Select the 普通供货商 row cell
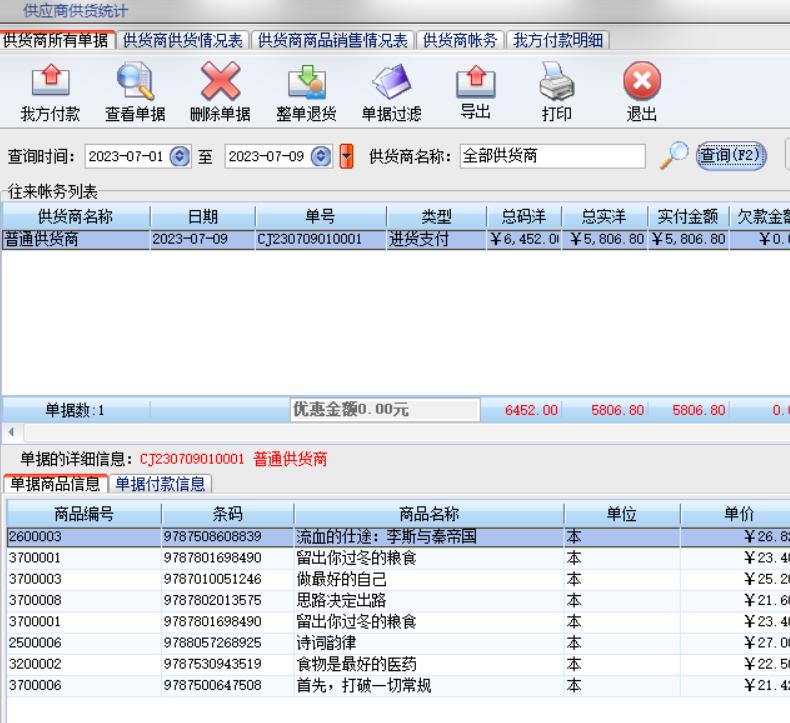 [76, 239]
